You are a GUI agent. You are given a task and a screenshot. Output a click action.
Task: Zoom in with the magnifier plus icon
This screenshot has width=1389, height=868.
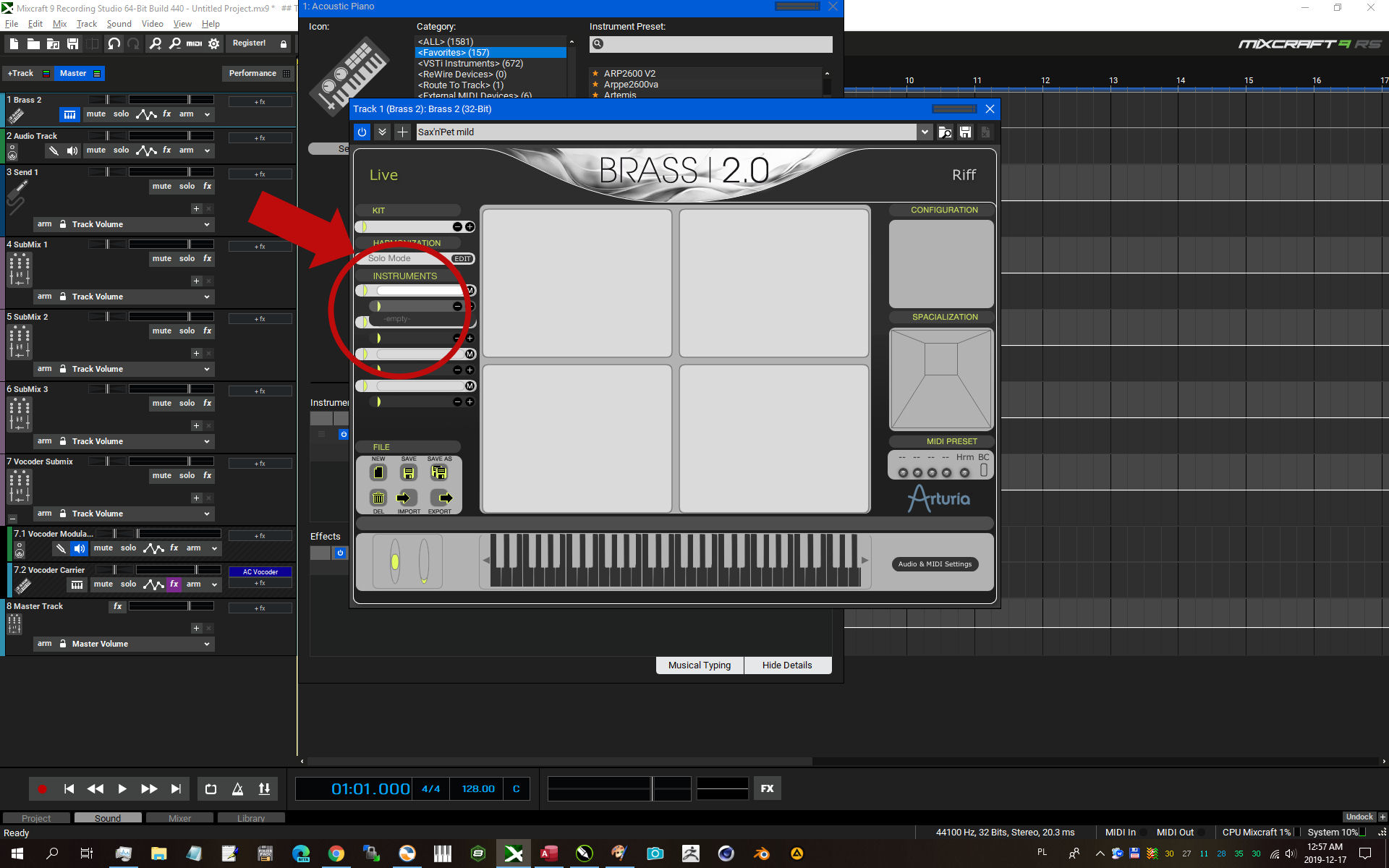(x=155, y=44)
